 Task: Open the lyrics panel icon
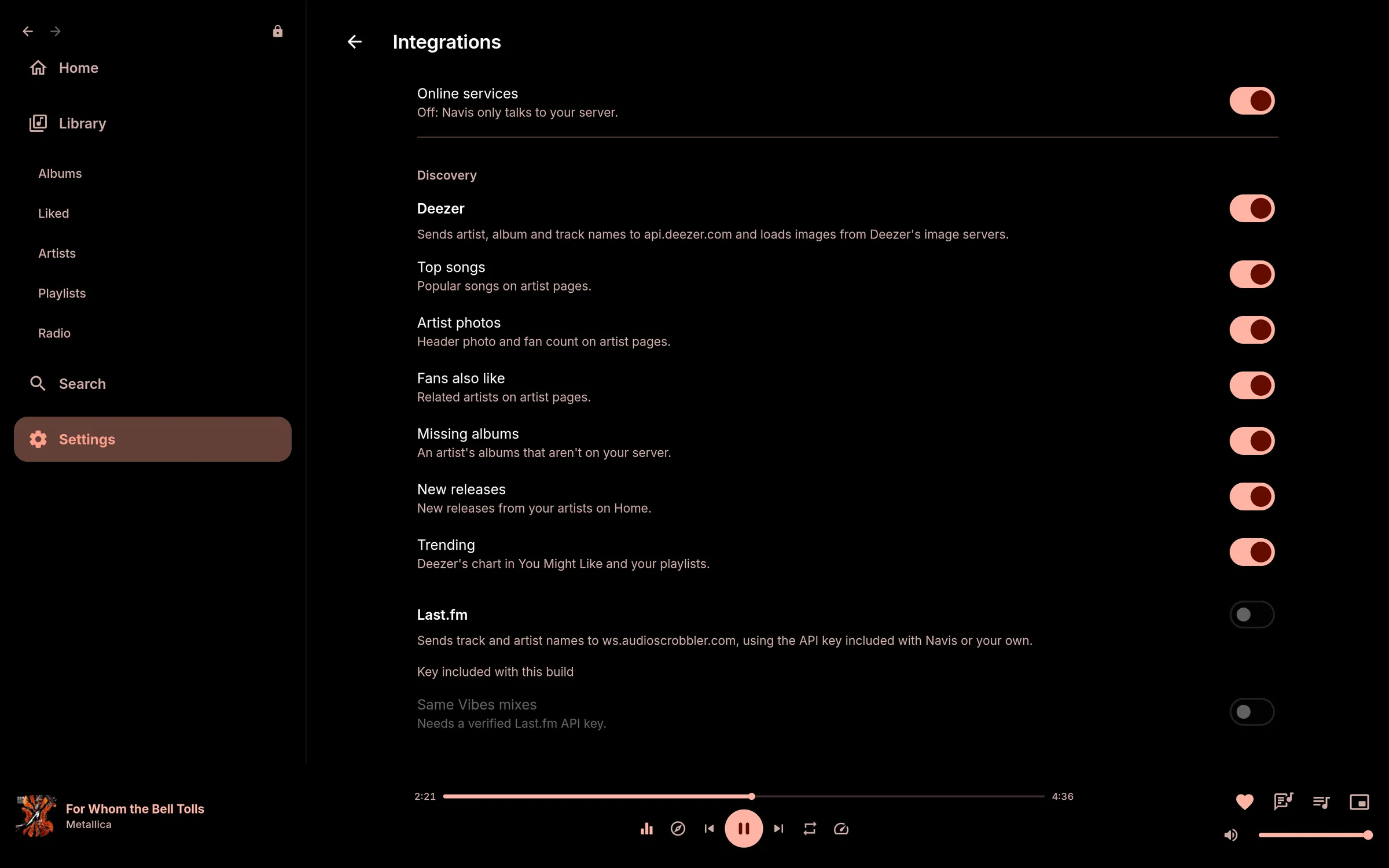(1283, 802)
